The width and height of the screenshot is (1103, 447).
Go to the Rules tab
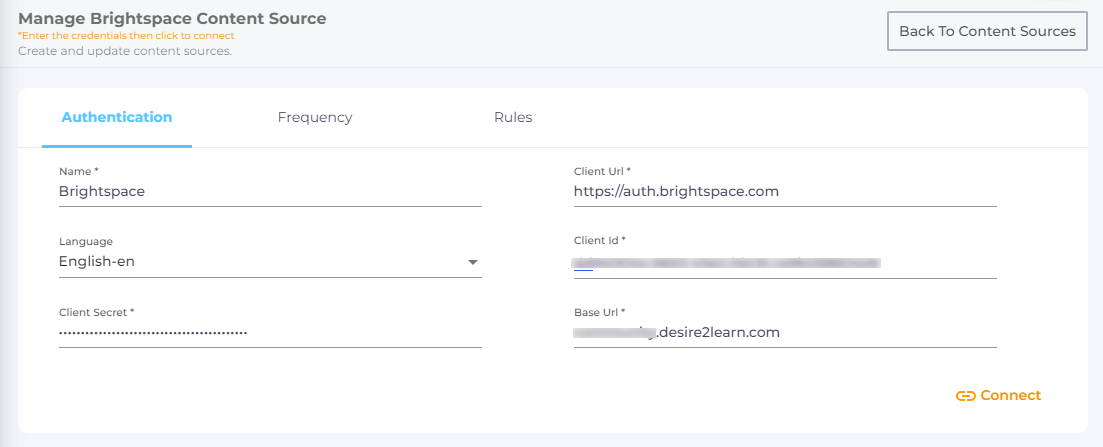513,117
